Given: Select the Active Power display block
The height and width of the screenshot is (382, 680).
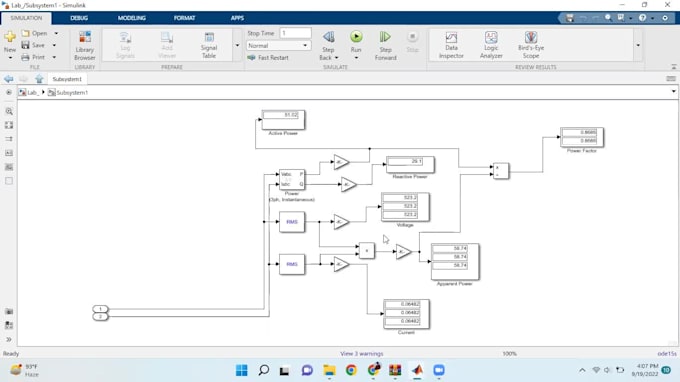Looking at the screenshot, I should [283, 120].
